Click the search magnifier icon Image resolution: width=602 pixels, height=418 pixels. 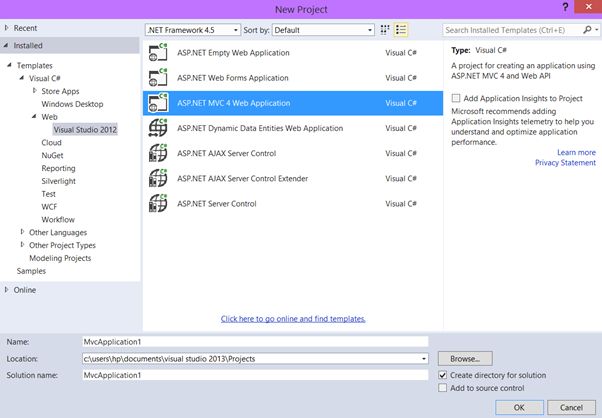click(x=587, y=30)
